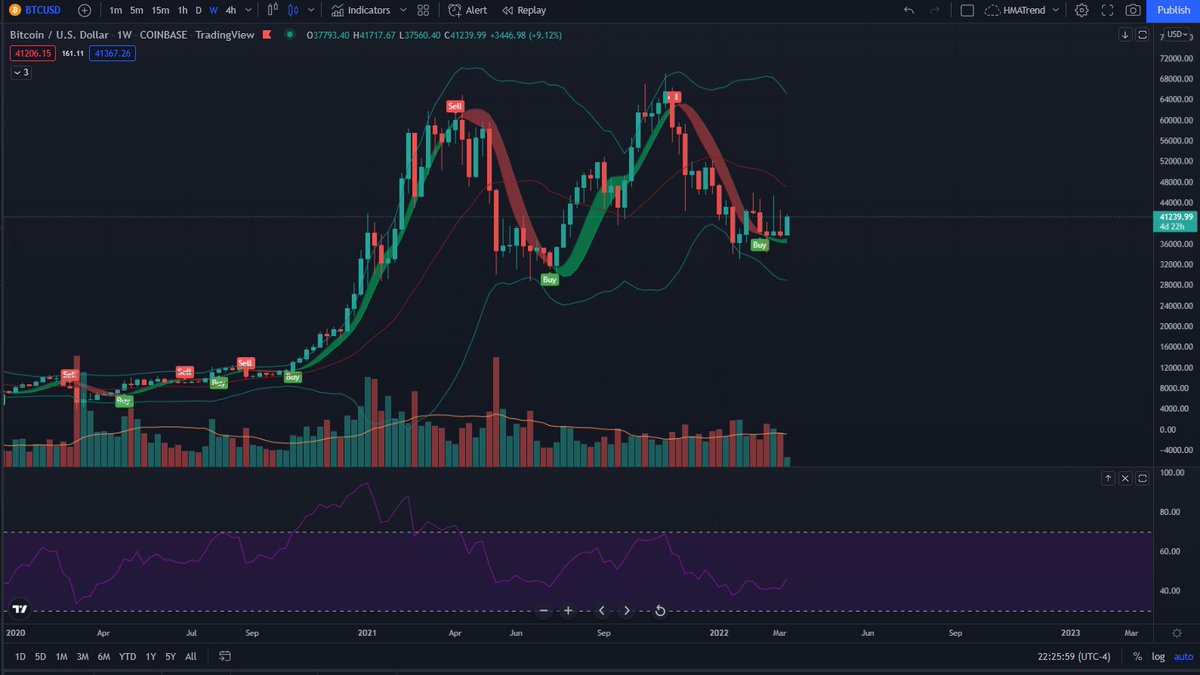Click the compare or add symbol plus icon

84,10
